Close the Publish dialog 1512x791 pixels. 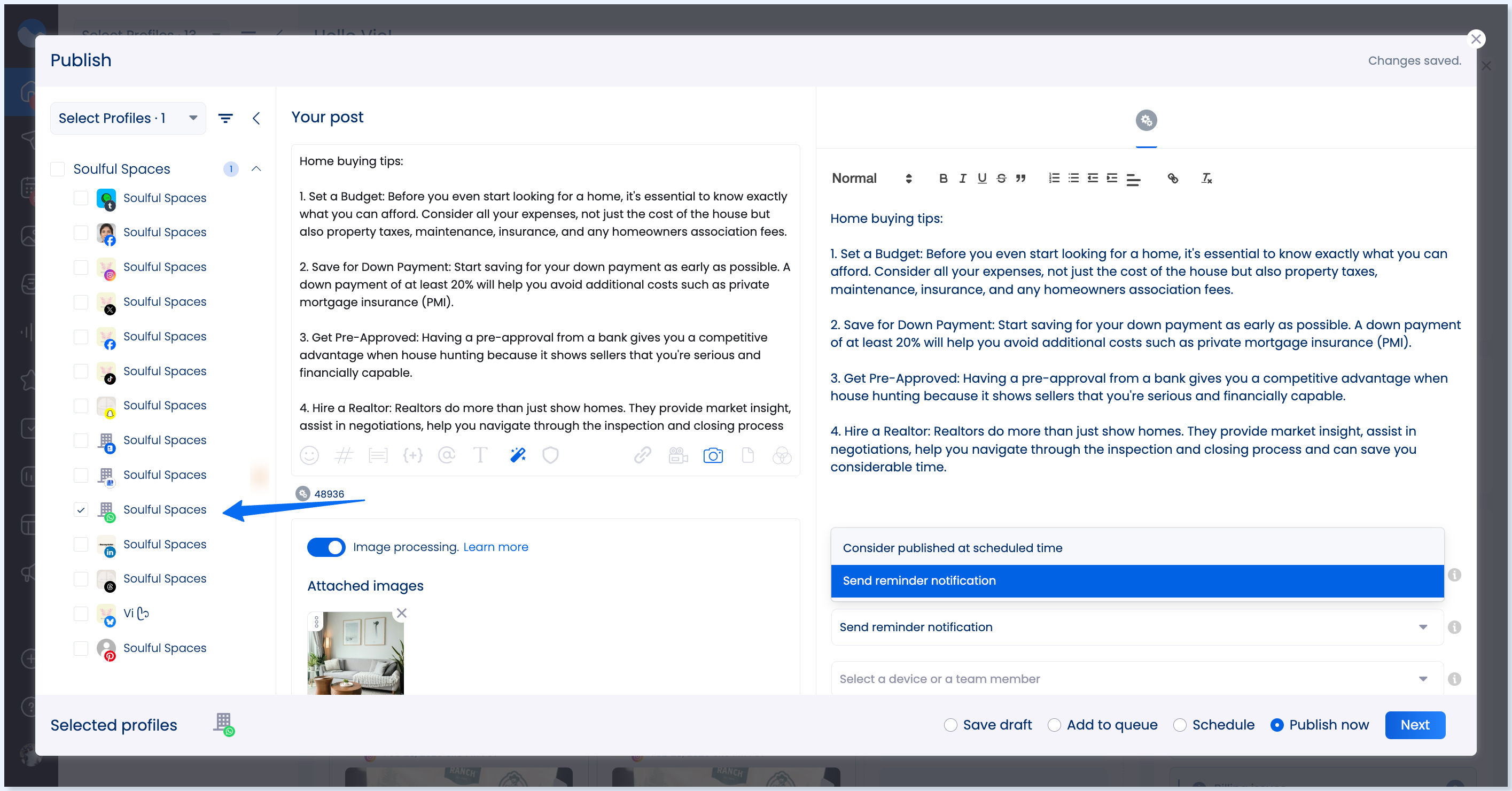click(1476, 40)
